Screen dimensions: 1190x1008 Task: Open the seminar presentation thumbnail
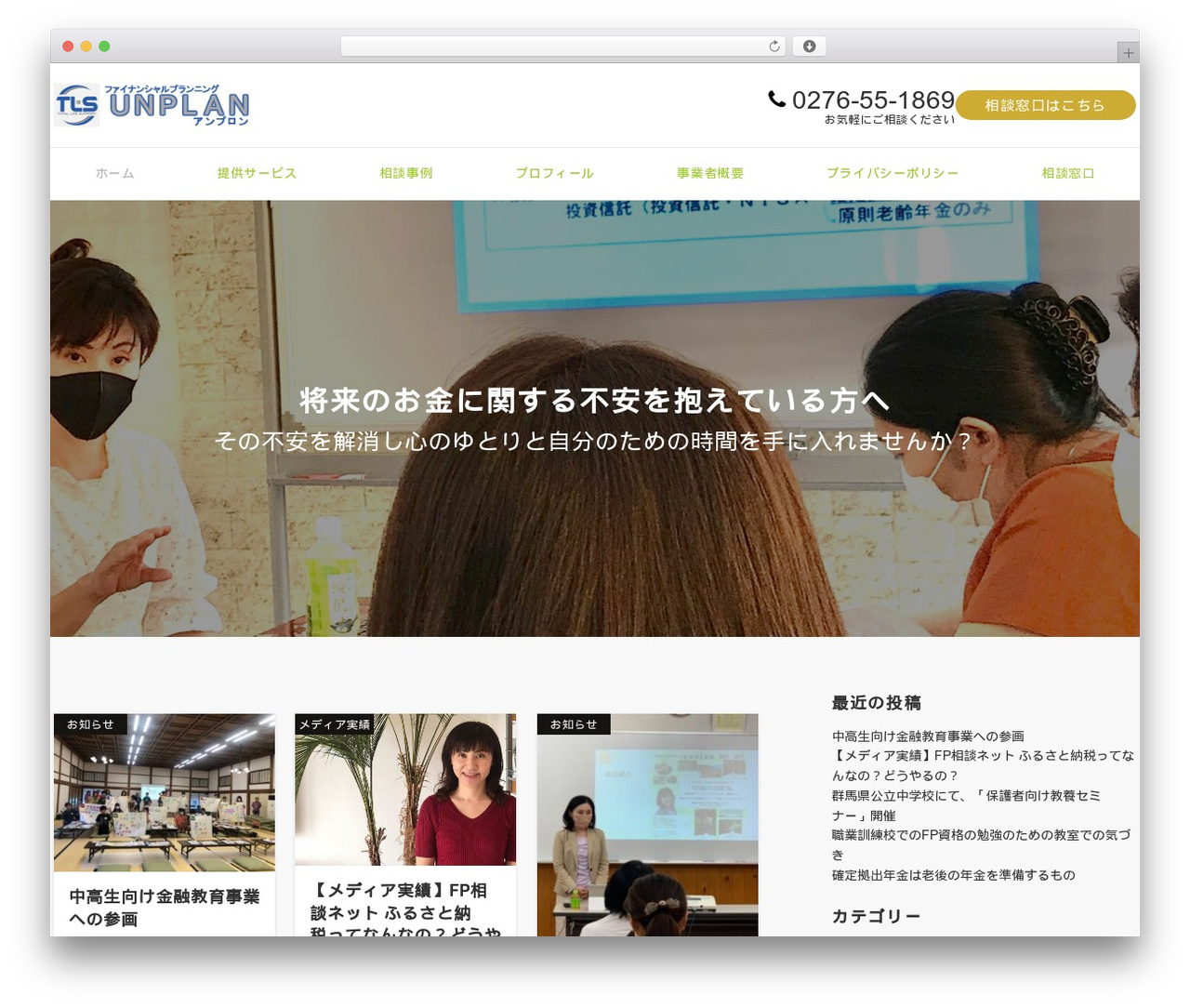tap(648, 825)
